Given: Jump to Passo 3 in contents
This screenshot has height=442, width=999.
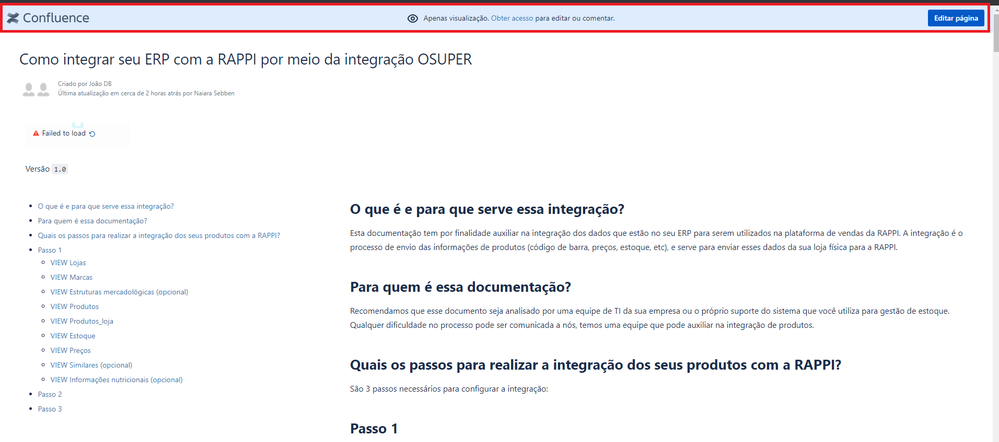Looking at the screenshot, I should coord(50,409).
